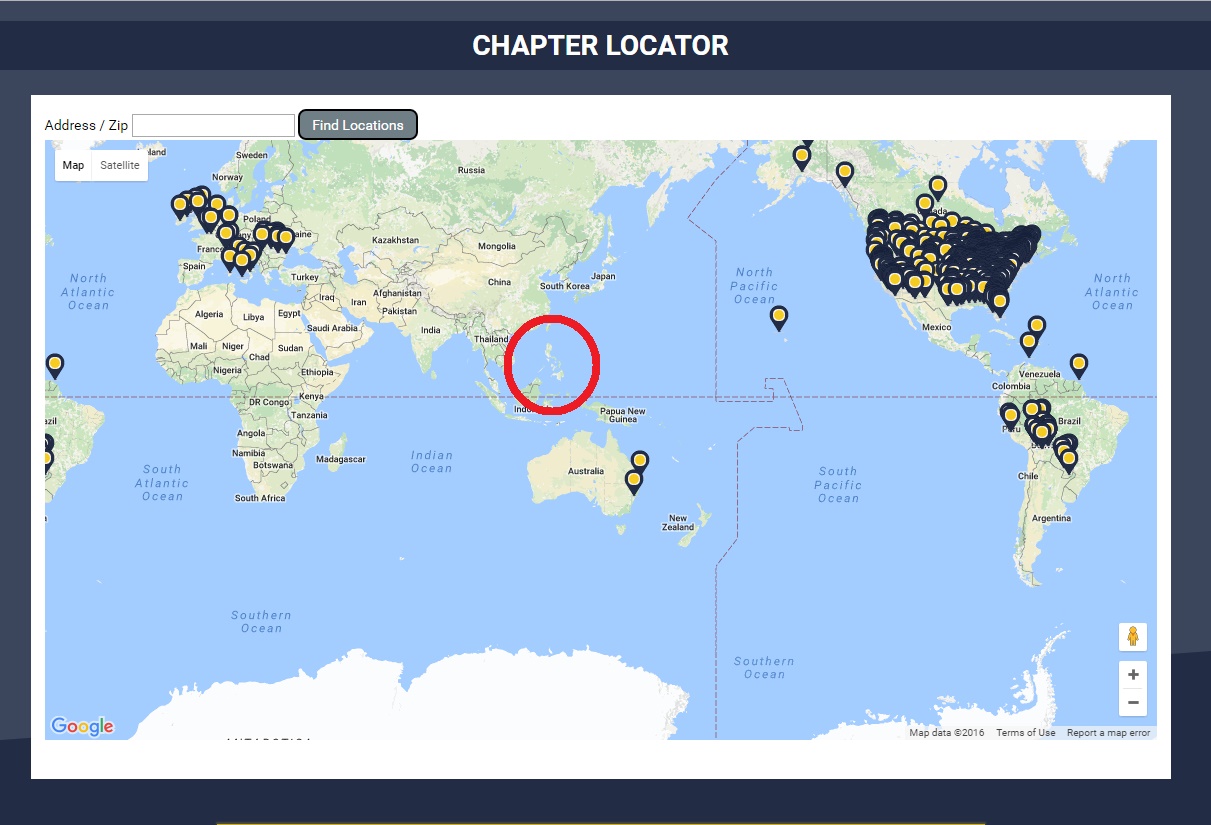Select the Alaska chapter marker
Image resolution: width=1211 pixels, height=825 pixels.
coord(802,156)
